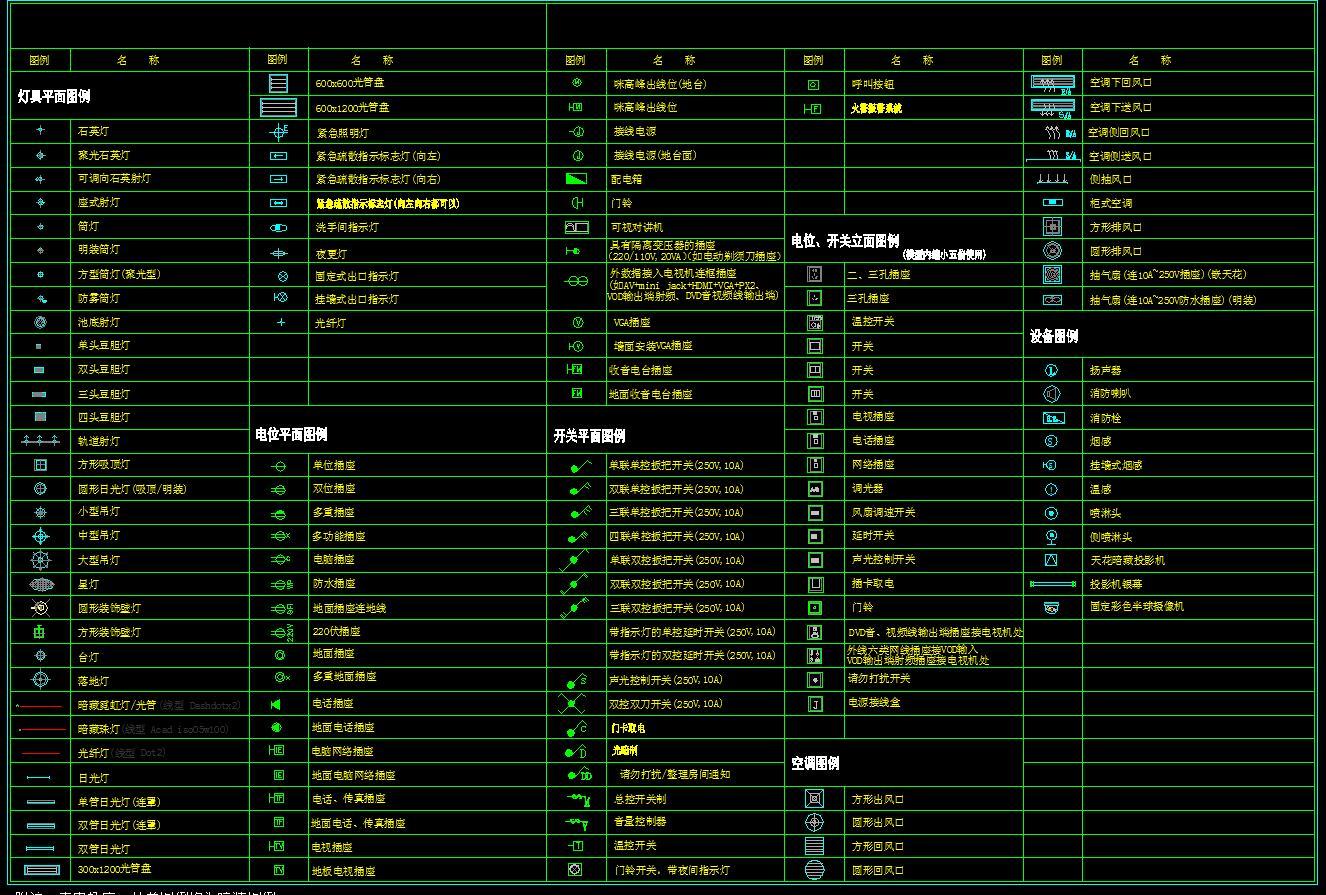
Task: Click the 插卡取电 symbol
Action: (815, 584)
